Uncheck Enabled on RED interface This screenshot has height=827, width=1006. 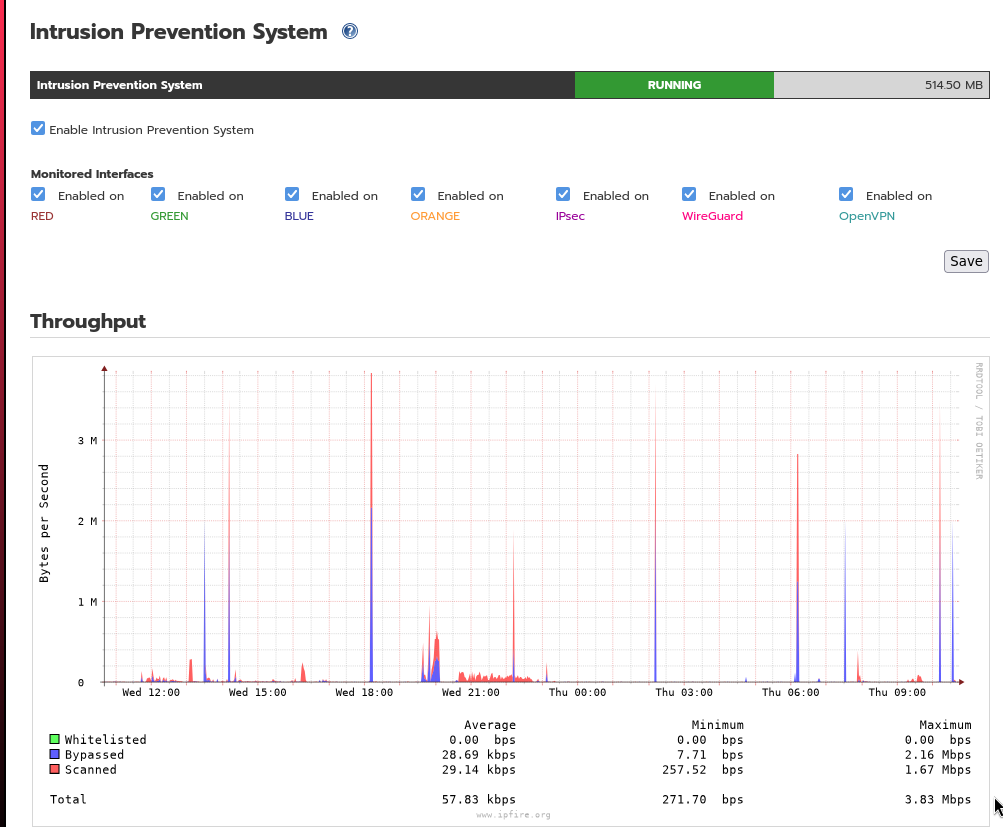(x=38, y=194)
